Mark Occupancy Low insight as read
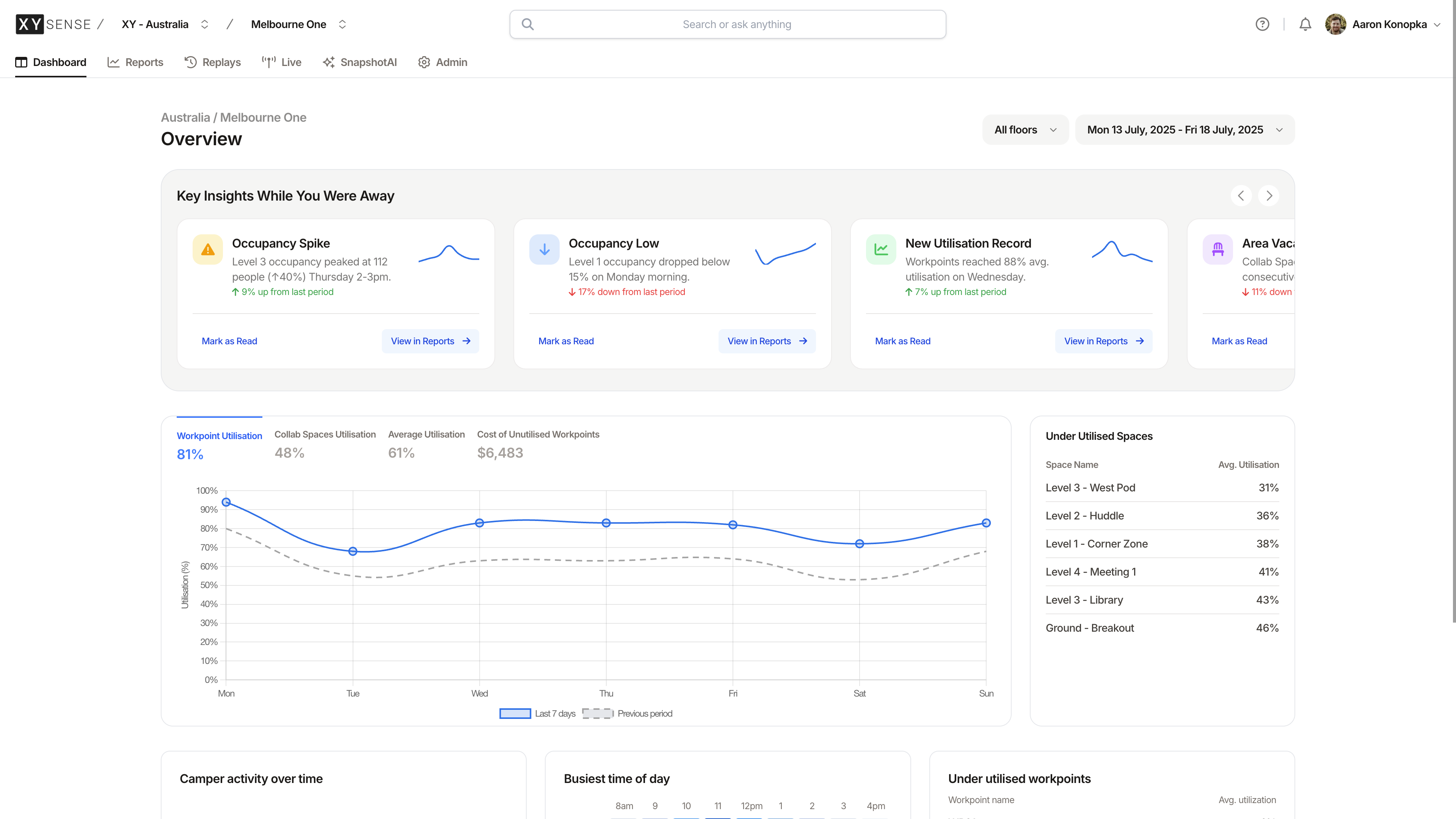Viewport: 1456px width, 819px height. tap(566, 341)
